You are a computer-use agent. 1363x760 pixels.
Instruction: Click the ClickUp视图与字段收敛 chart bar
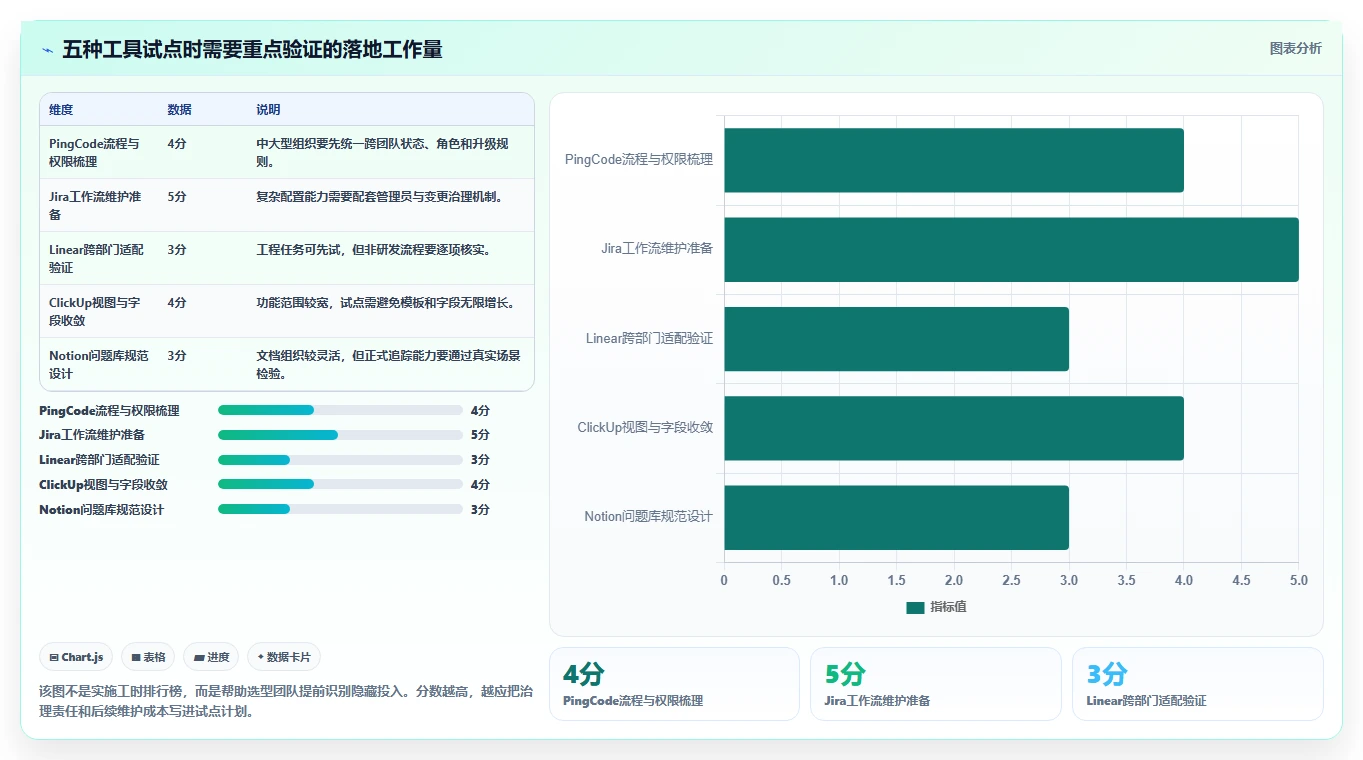pyautogui.click(x=954, y=428)
